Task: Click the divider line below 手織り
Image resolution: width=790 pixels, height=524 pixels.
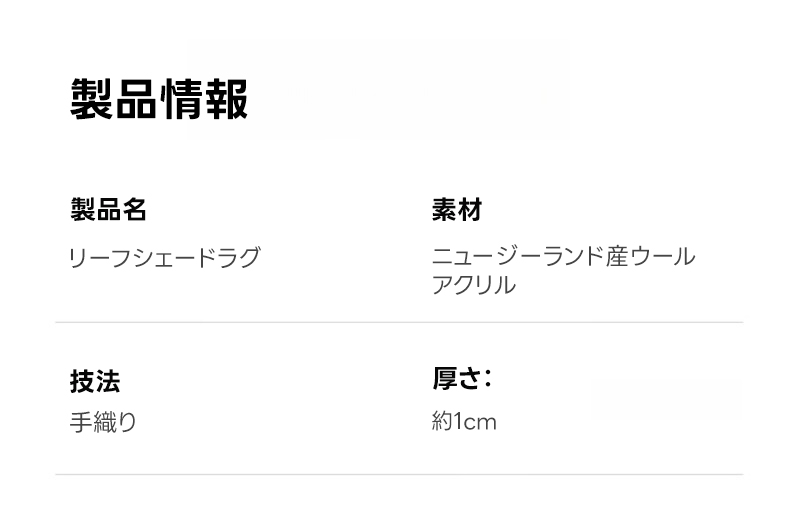Action: (399, 474)
